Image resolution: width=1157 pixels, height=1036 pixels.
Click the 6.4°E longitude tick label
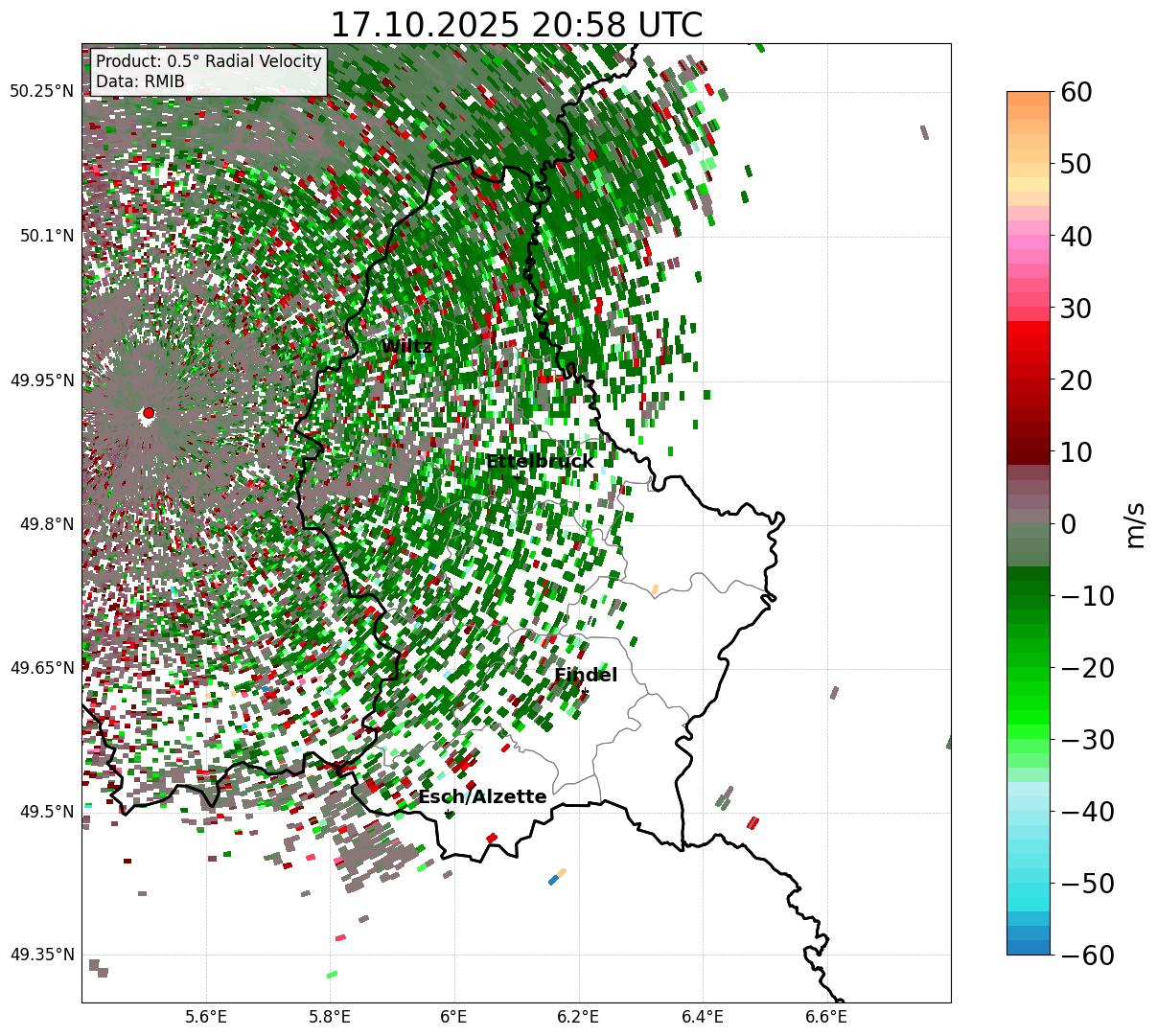[x=703, y=1017]
